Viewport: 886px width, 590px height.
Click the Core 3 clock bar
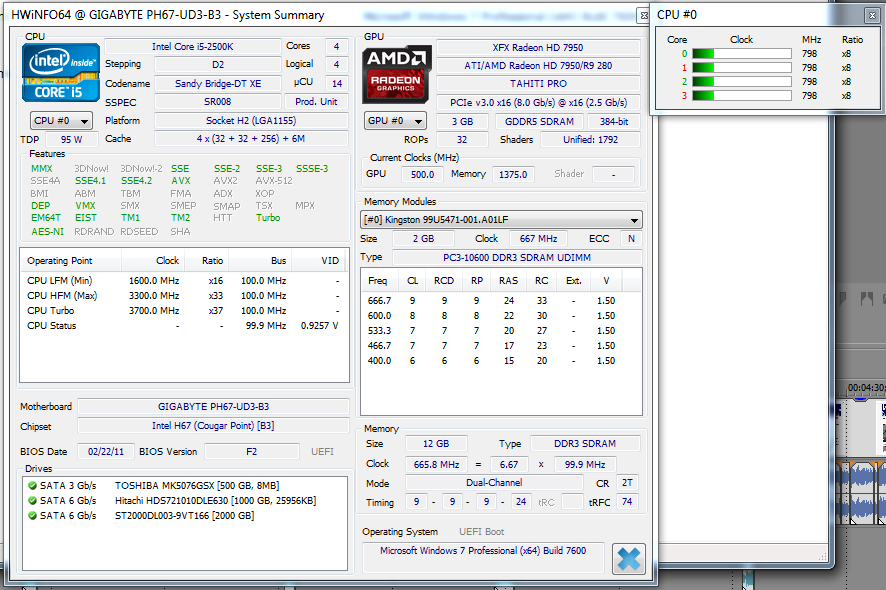coord(741,96)
